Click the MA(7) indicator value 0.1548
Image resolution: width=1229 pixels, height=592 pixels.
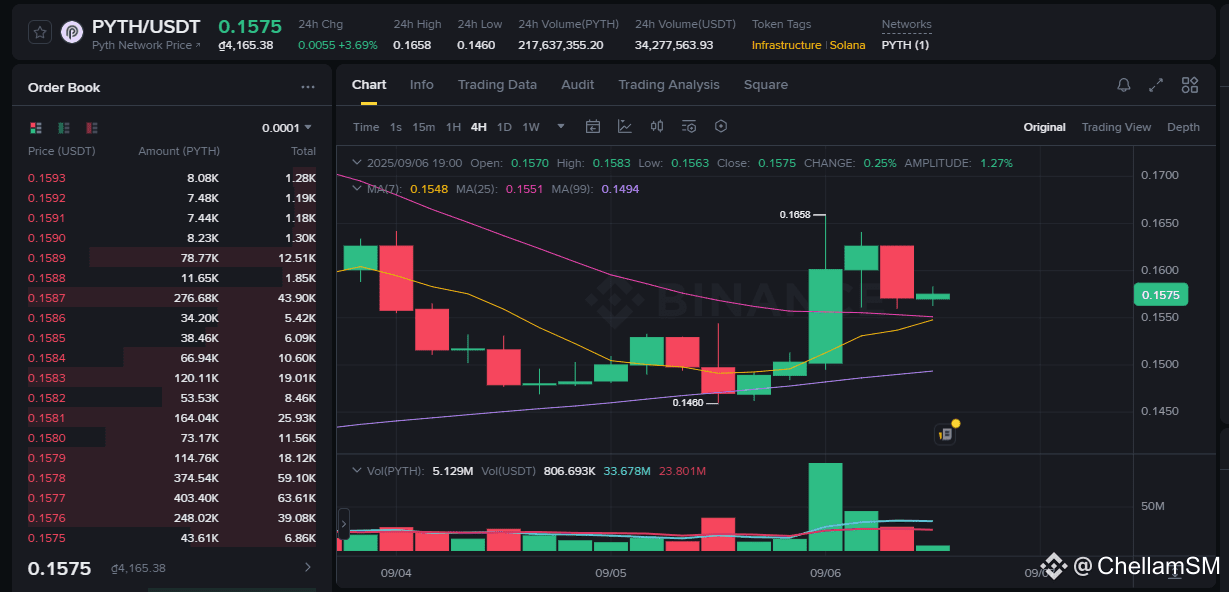point(428,188)
